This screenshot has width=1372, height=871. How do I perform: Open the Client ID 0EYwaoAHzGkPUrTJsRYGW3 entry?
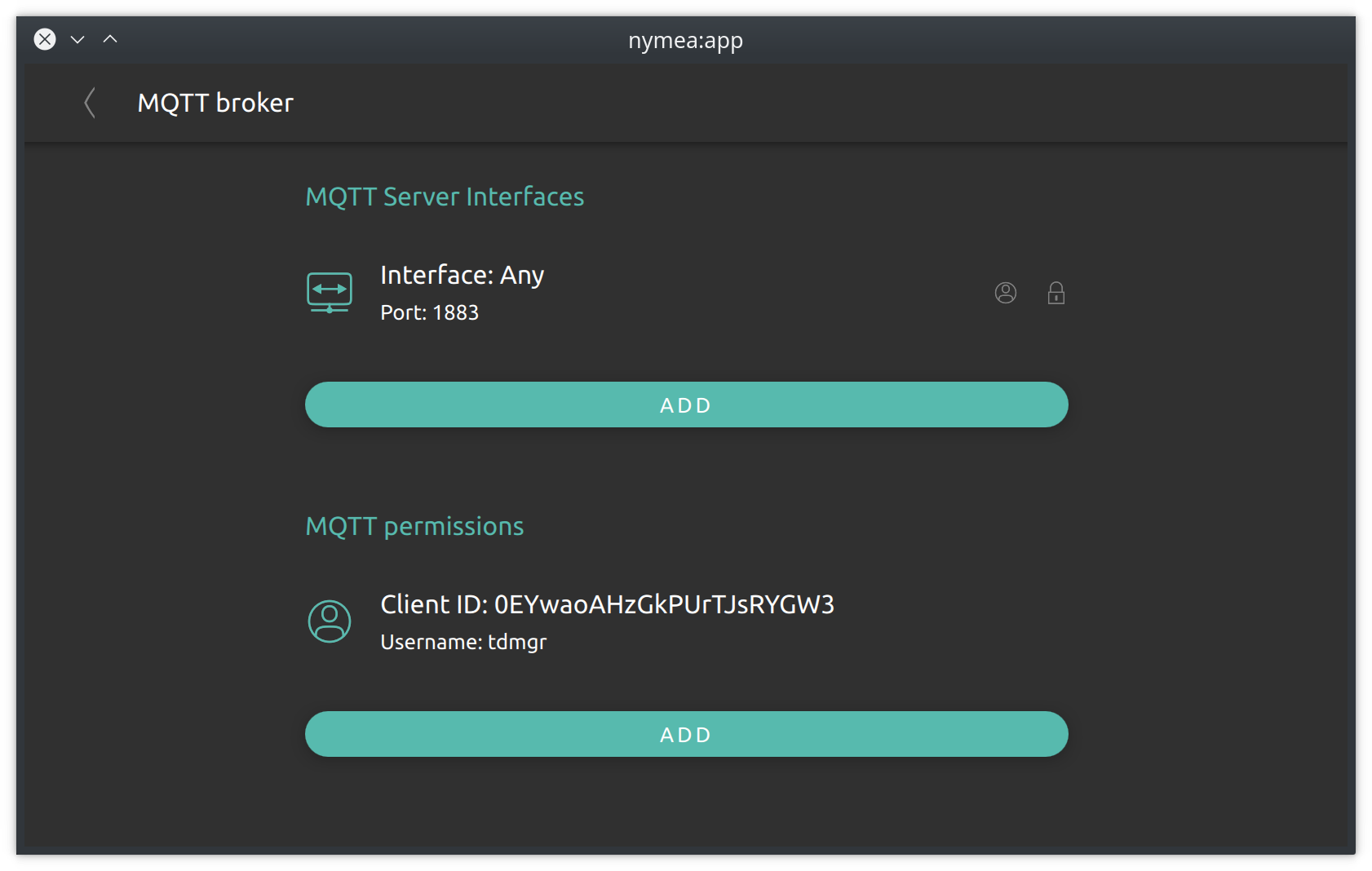608,604
